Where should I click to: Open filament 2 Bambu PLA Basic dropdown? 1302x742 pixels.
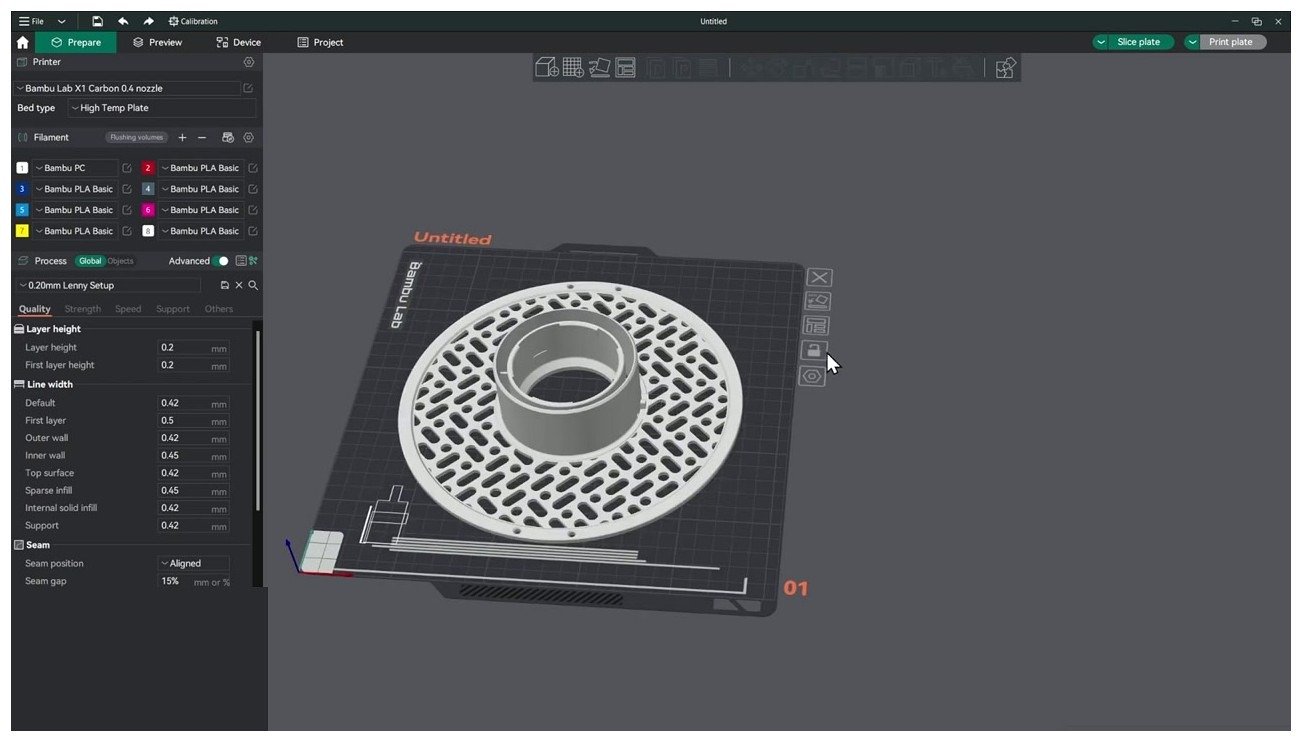tap(201, 168)
